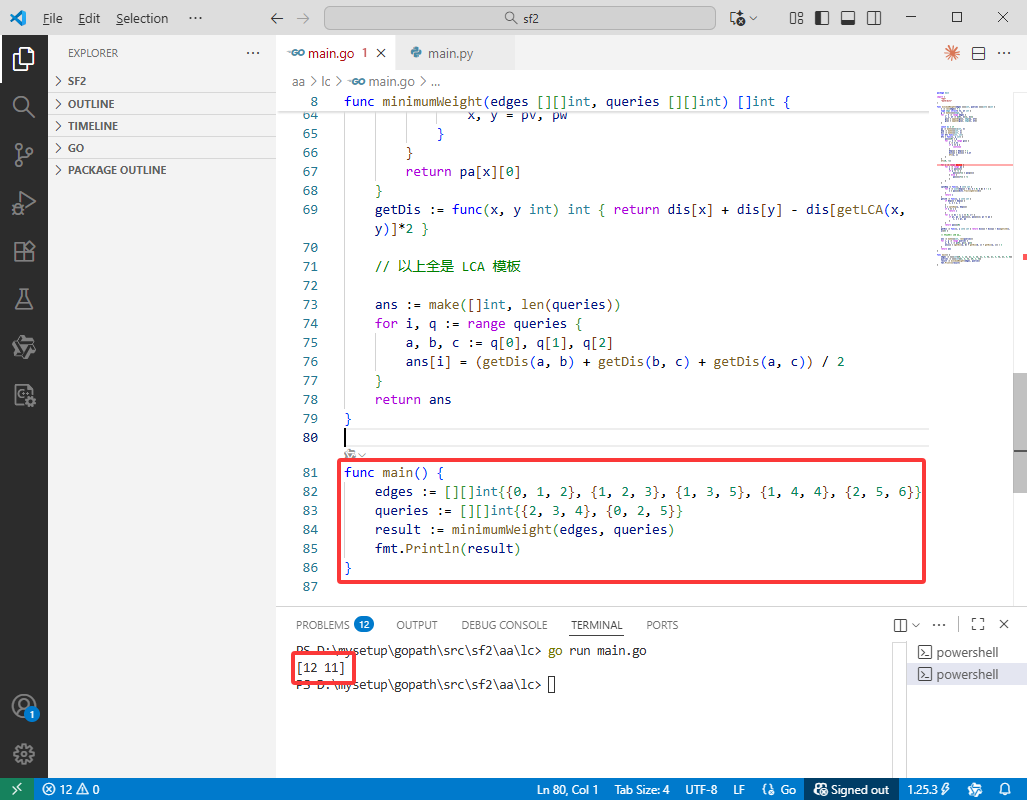Open the DEBUG CONSOLE tab

pyautogui.click(x=504, y=625)
